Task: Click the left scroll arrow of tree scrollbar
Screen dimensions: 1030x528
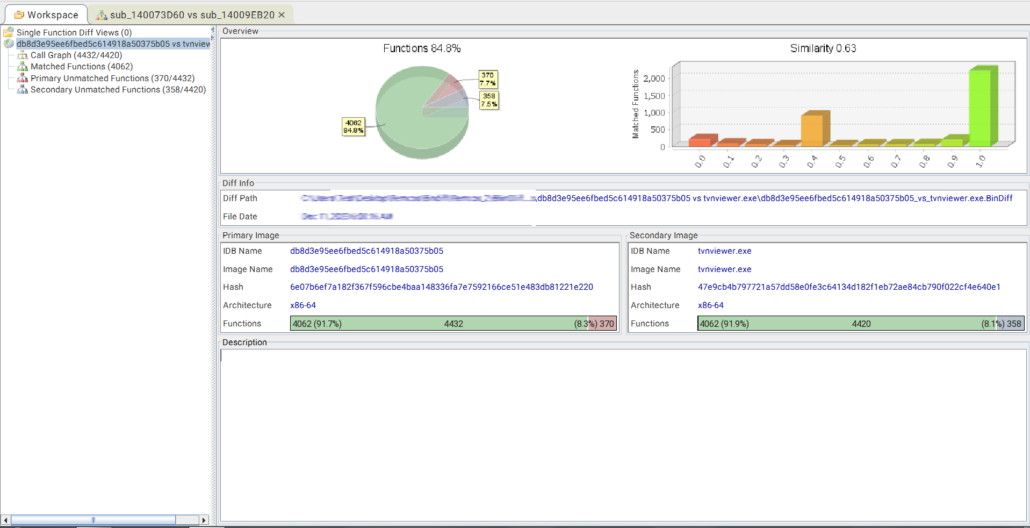Action: 6,520
